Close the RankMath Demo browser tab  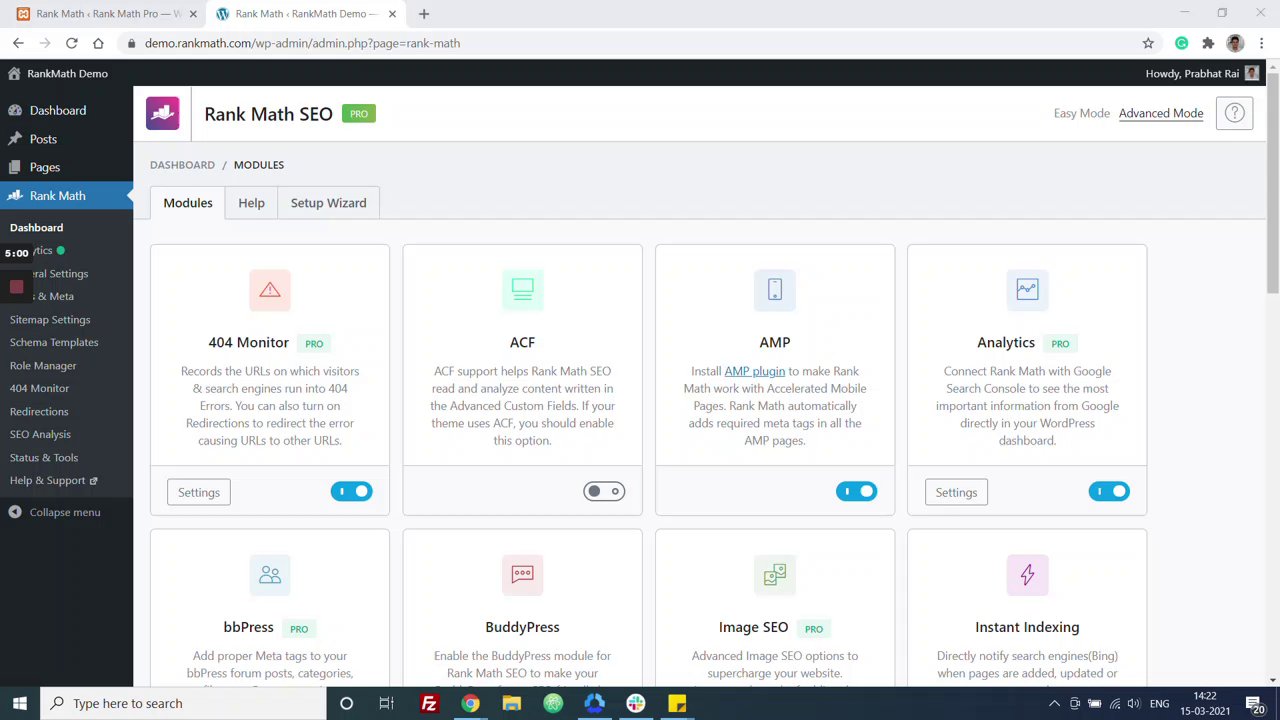[392, 14]
